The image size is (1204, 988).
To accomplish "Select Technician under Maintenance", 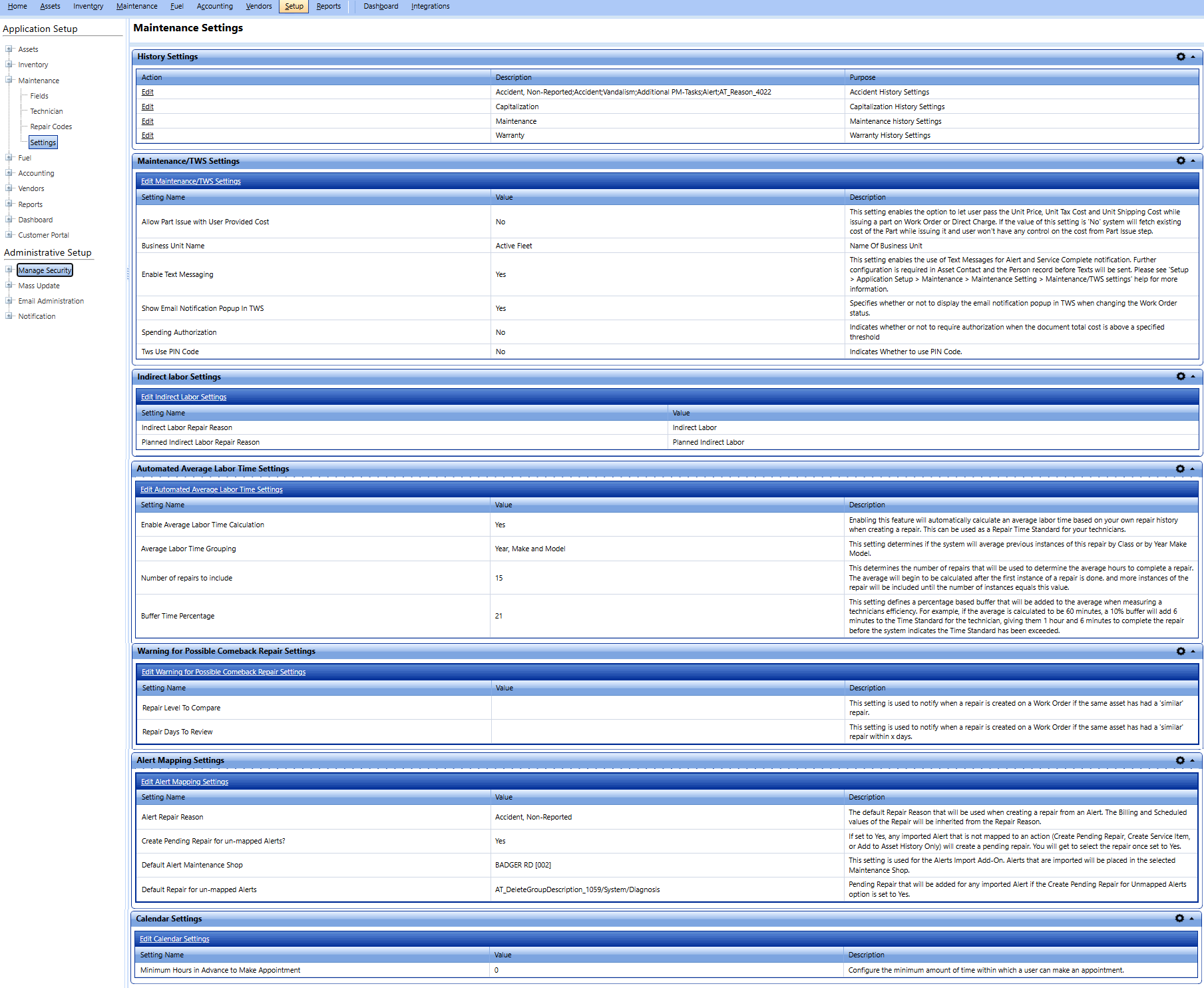I will tap(45, 111).
